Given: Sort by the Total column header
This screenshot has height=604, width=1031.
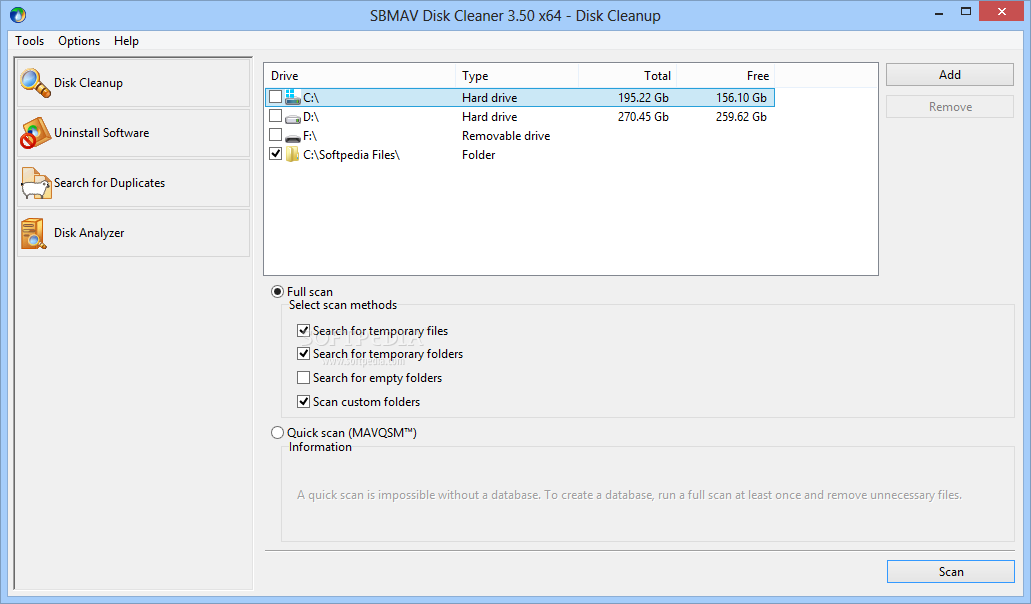Looking at the screenshot, I should click(x=627, y=76).
